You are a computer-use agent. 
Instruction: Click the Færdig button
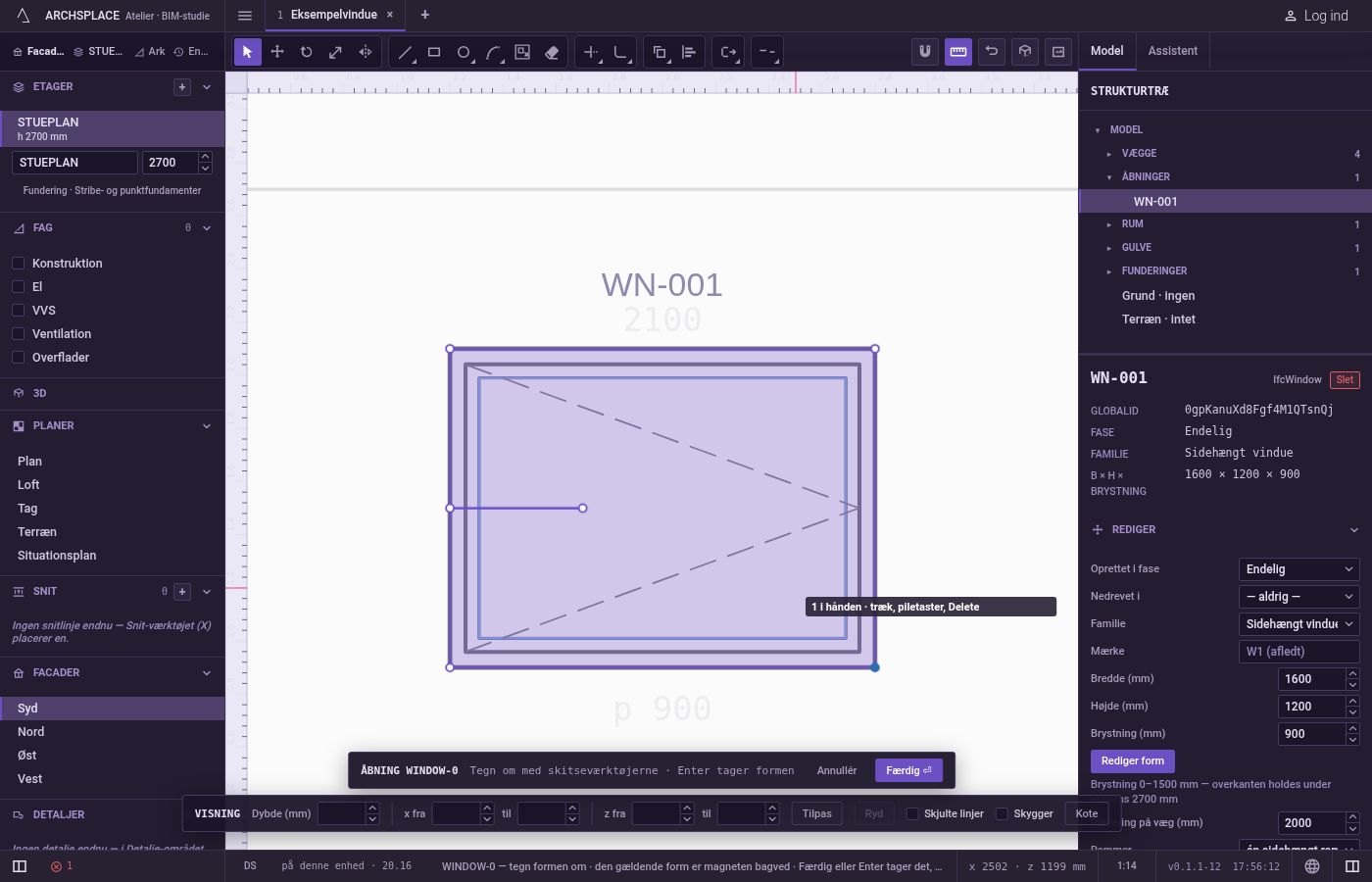pyautogui.click(x=909, y=770)
